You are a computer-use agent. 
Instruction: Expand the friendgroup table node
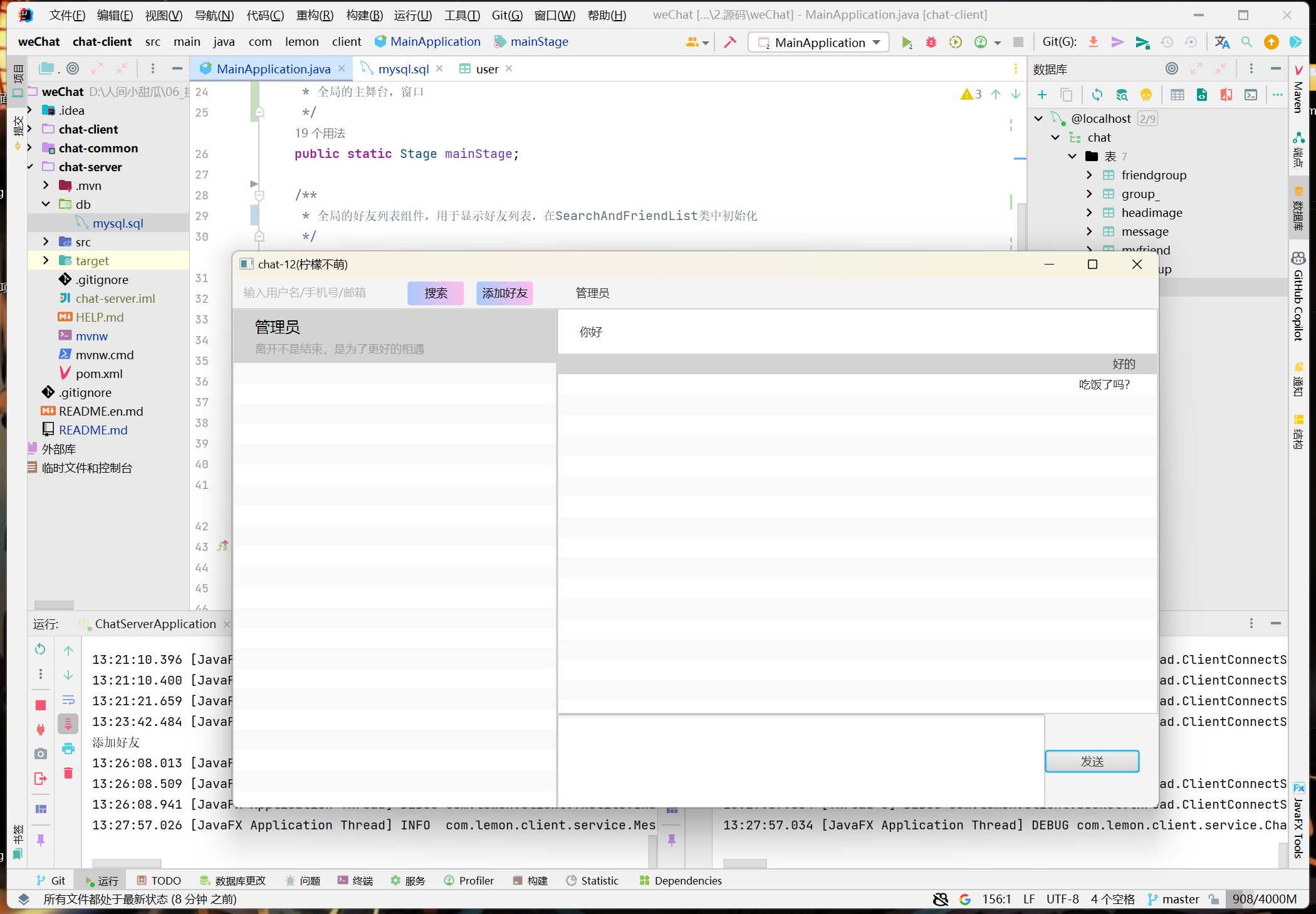coord(1090,175)
